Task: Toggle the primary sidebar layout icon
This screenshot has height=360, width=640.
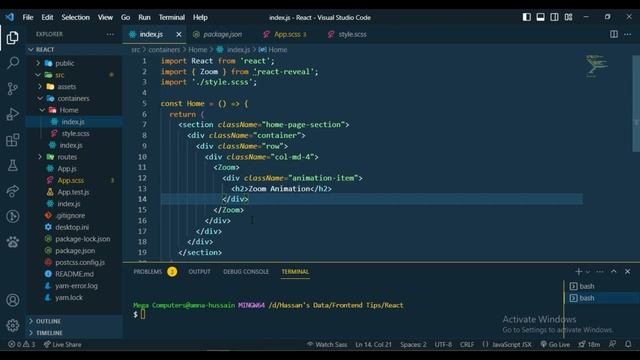Action: coord(527,17)
